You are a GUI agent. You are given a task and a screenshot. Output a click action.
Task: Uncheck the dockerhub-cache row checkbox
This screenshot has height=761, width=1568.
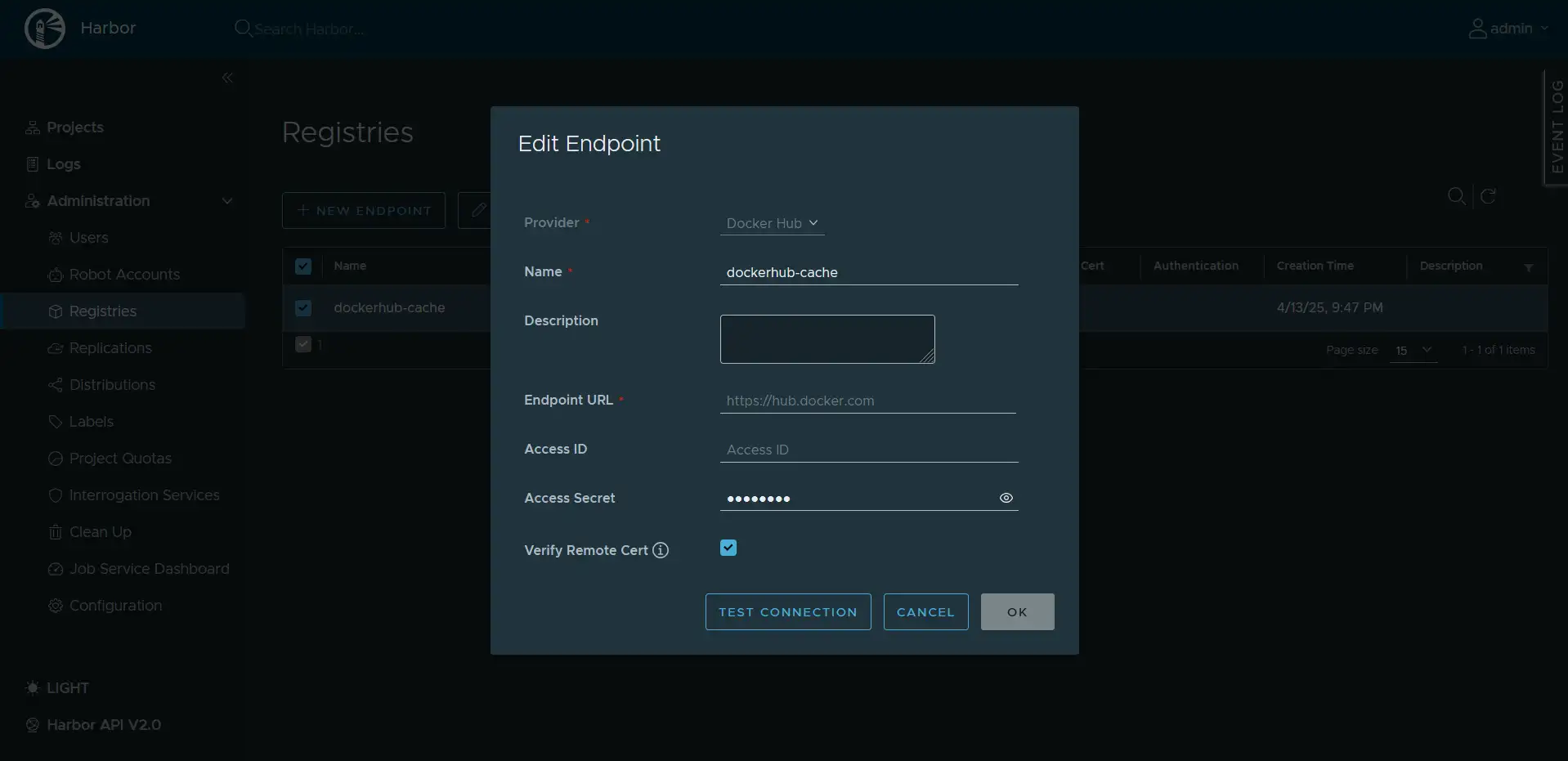[303, 308]
